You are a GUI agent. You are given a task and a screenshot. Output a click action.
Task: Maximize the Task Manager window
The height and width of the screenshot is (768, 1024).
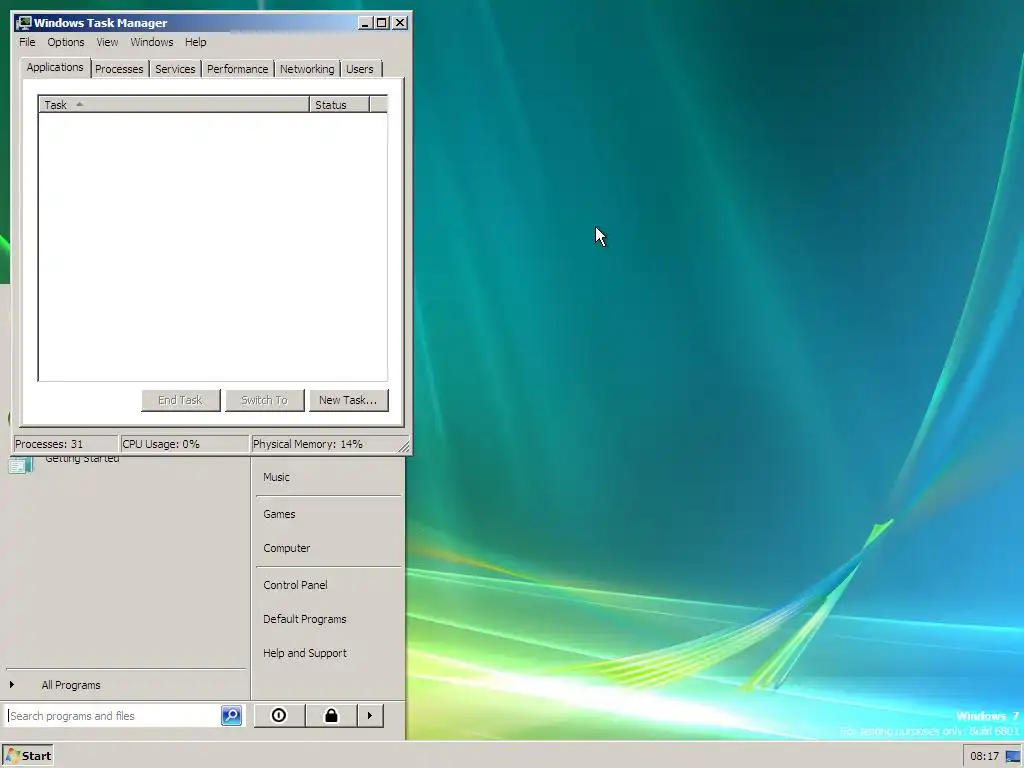pyautogui.click(x=381, y=23)
